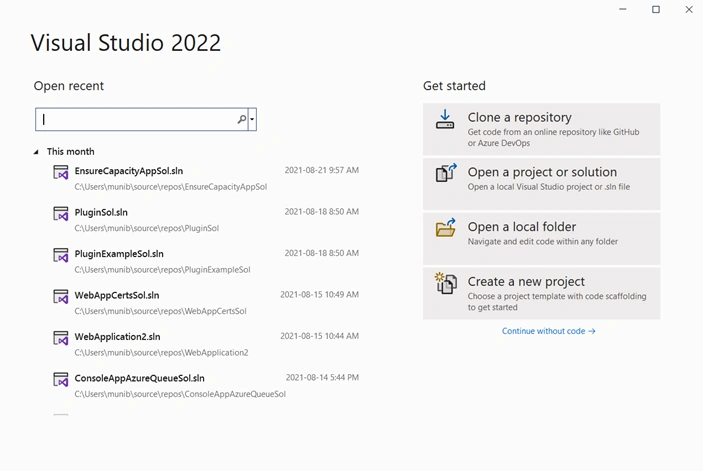Image resolution: width=703 pixels, height=471 pixels.
Task: Click the Open a local folder icon
Action: 446,228
